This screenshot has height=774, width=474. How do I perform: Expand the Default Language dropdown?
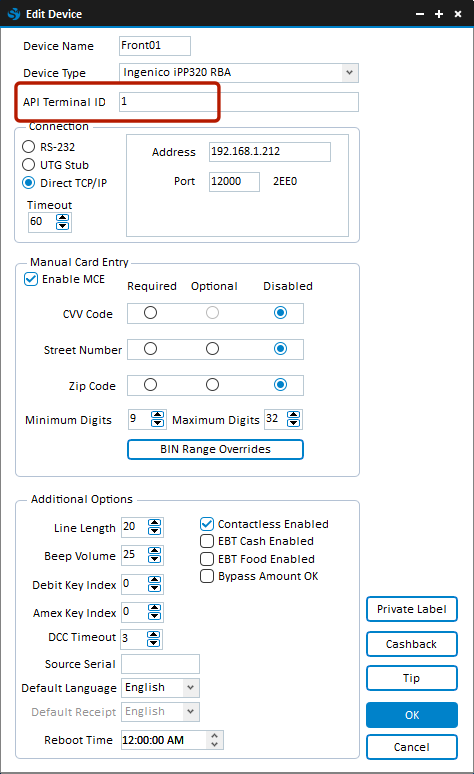[190, 688]
